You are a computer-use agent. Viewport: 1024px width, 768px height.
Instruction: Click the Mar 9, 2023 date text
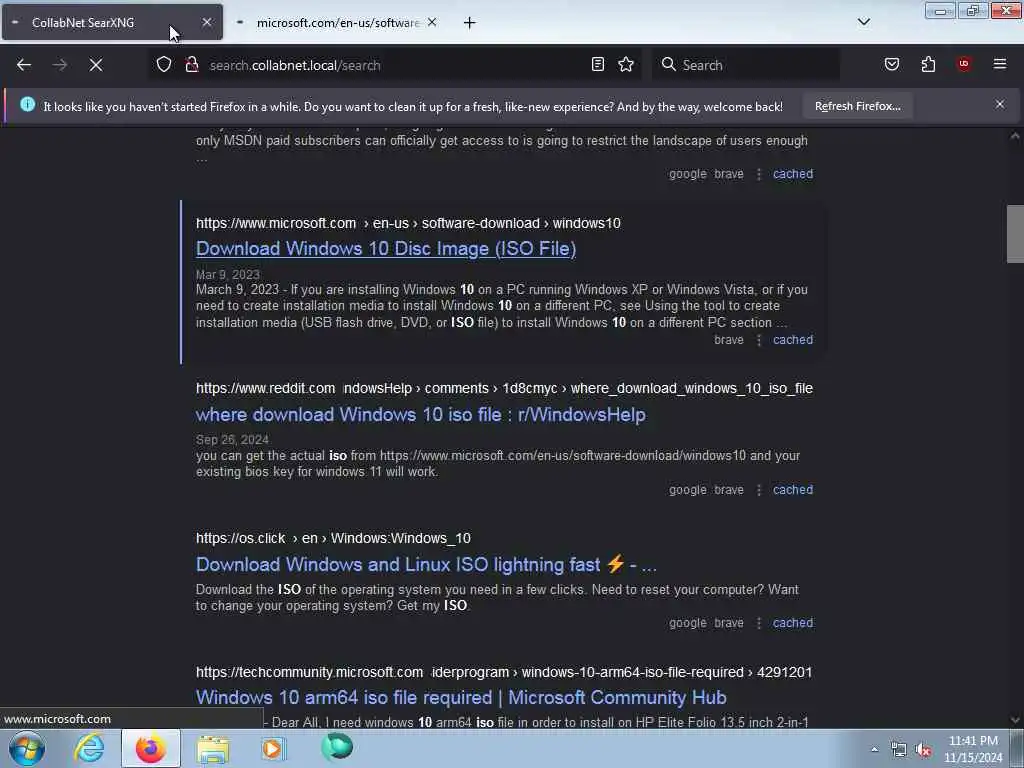pos(228,274)
